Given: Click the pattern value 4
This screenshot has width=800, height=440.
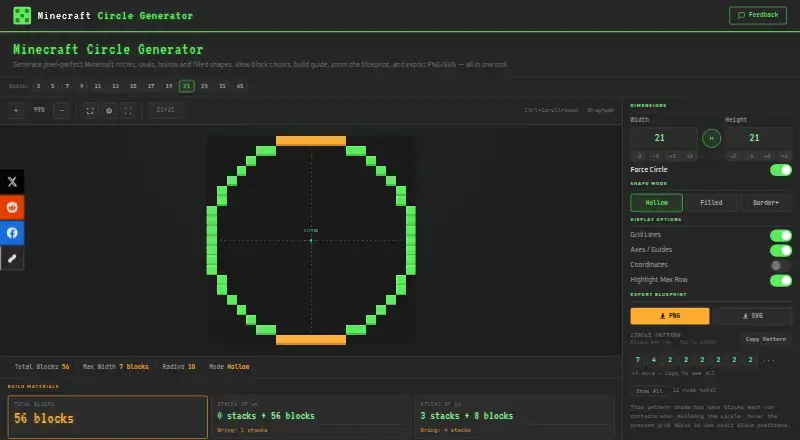Looking at the screenshot, I should (x=654, y=360).
